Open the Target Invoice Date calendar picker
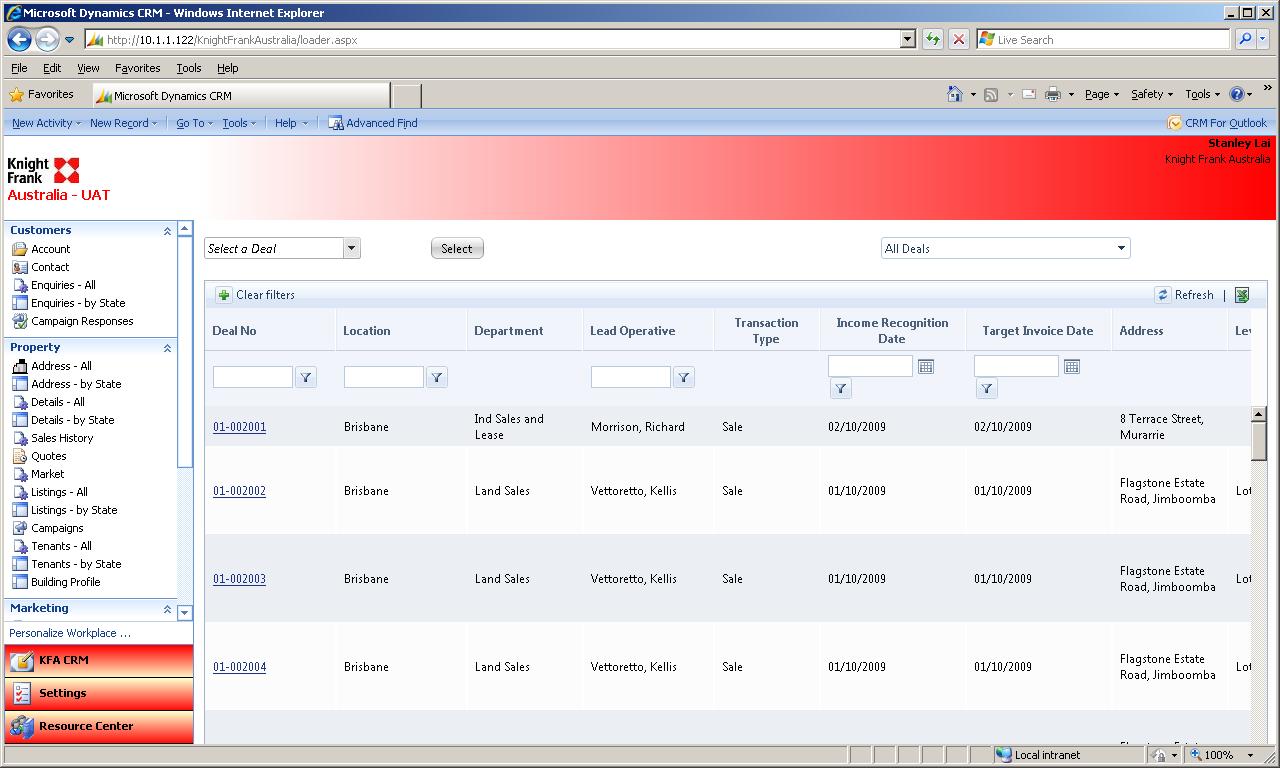The width and height of the screenshot is (1280, 768). (1072, 367)
